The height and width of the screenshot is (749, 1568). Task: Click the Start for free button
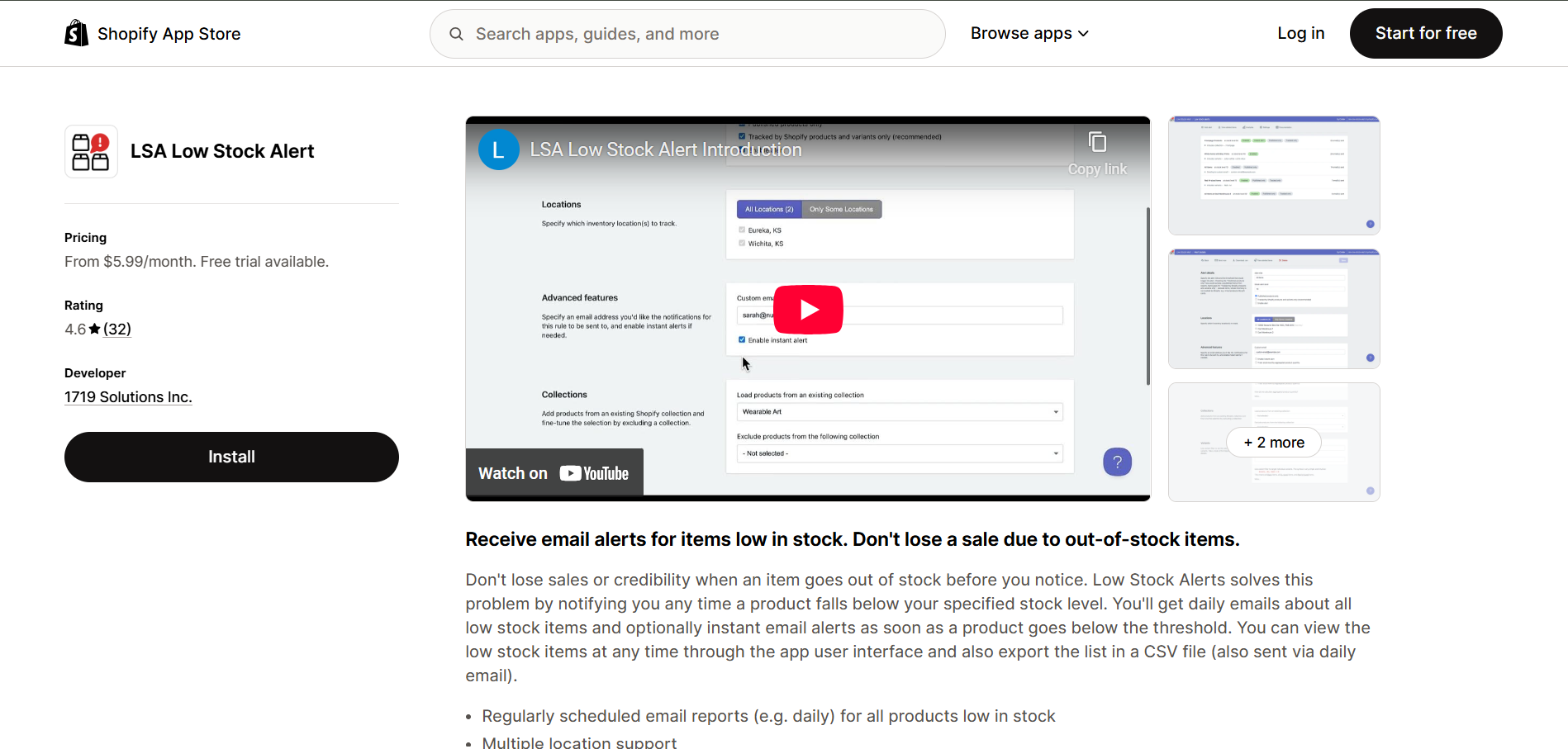click(1426, 33)
